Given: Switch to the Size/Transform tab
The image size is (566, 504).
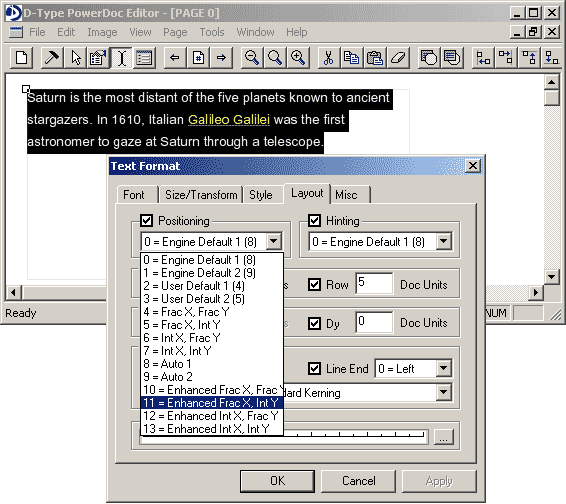Looking at the screenshot, I should (x=201, y=195).
